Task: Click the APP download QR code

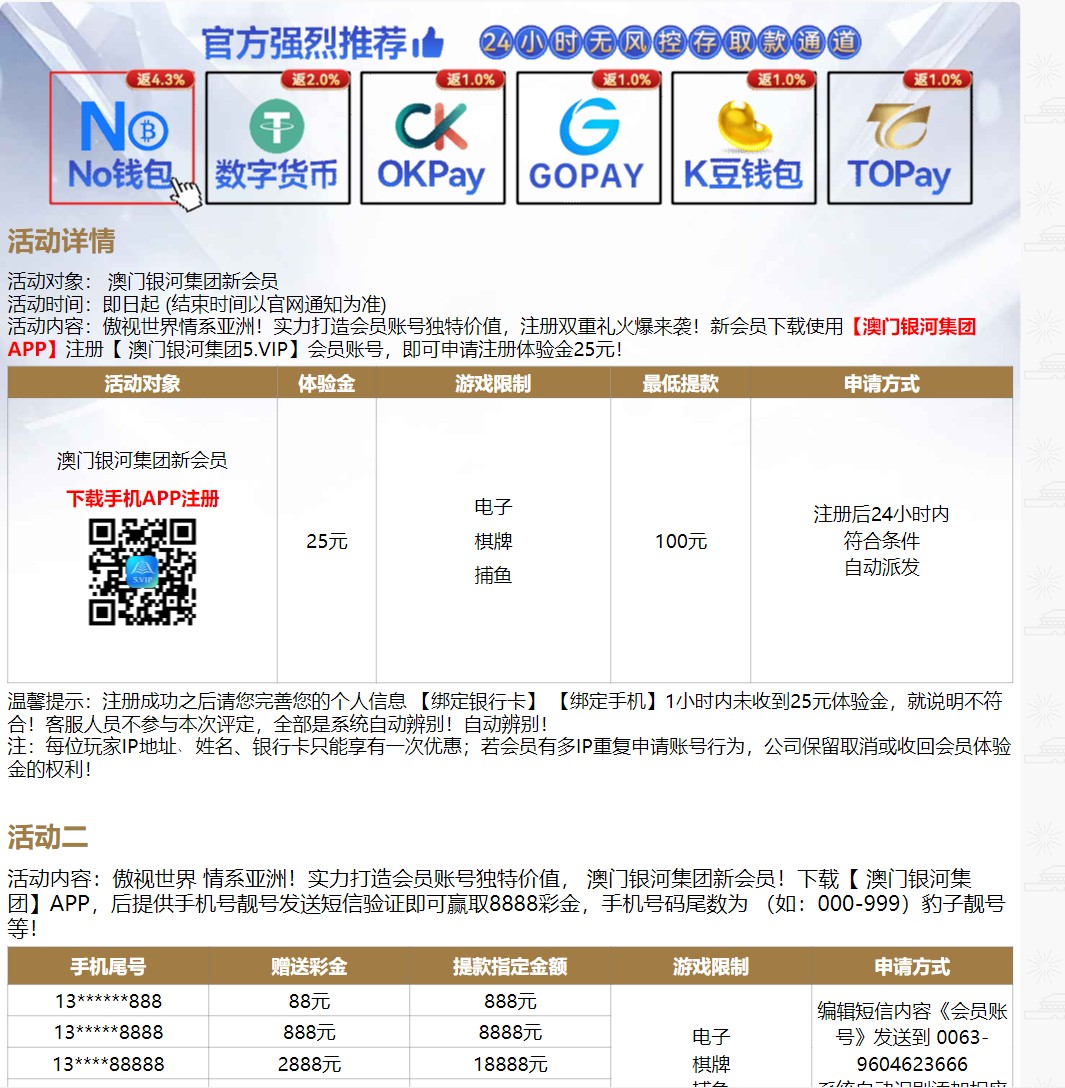Action: tap(142, 572)
